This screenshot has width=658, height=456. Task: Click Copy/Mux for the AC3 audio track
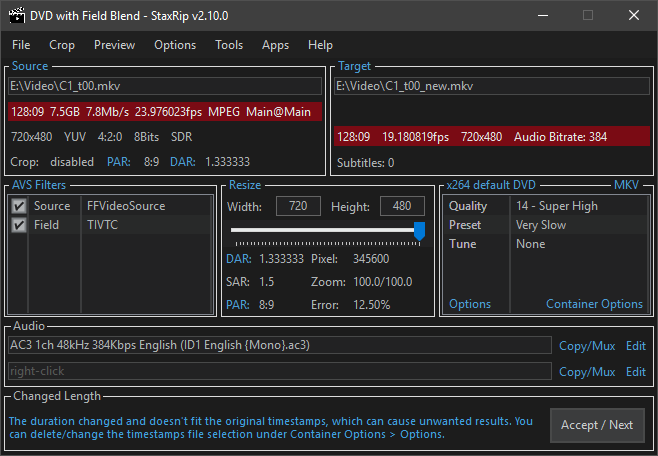(587, 345)
